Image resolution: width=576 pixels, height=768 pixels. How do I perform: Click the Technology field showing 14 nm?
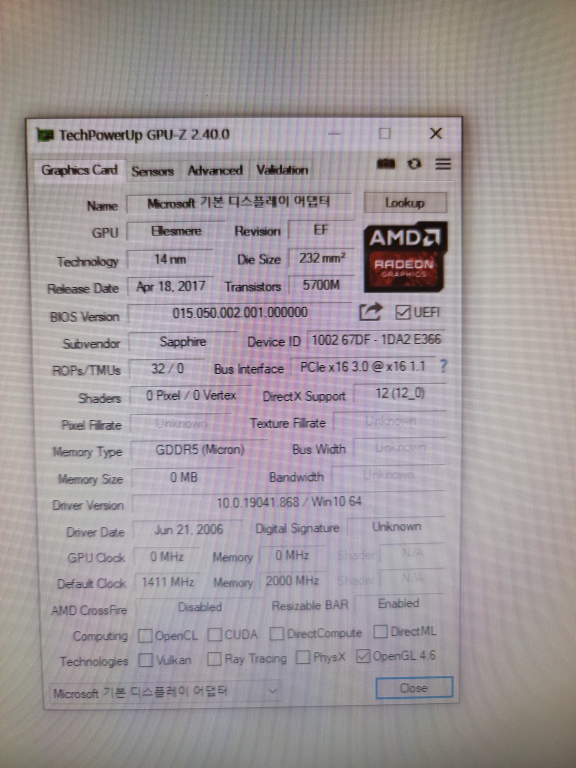tap(170, 259)
